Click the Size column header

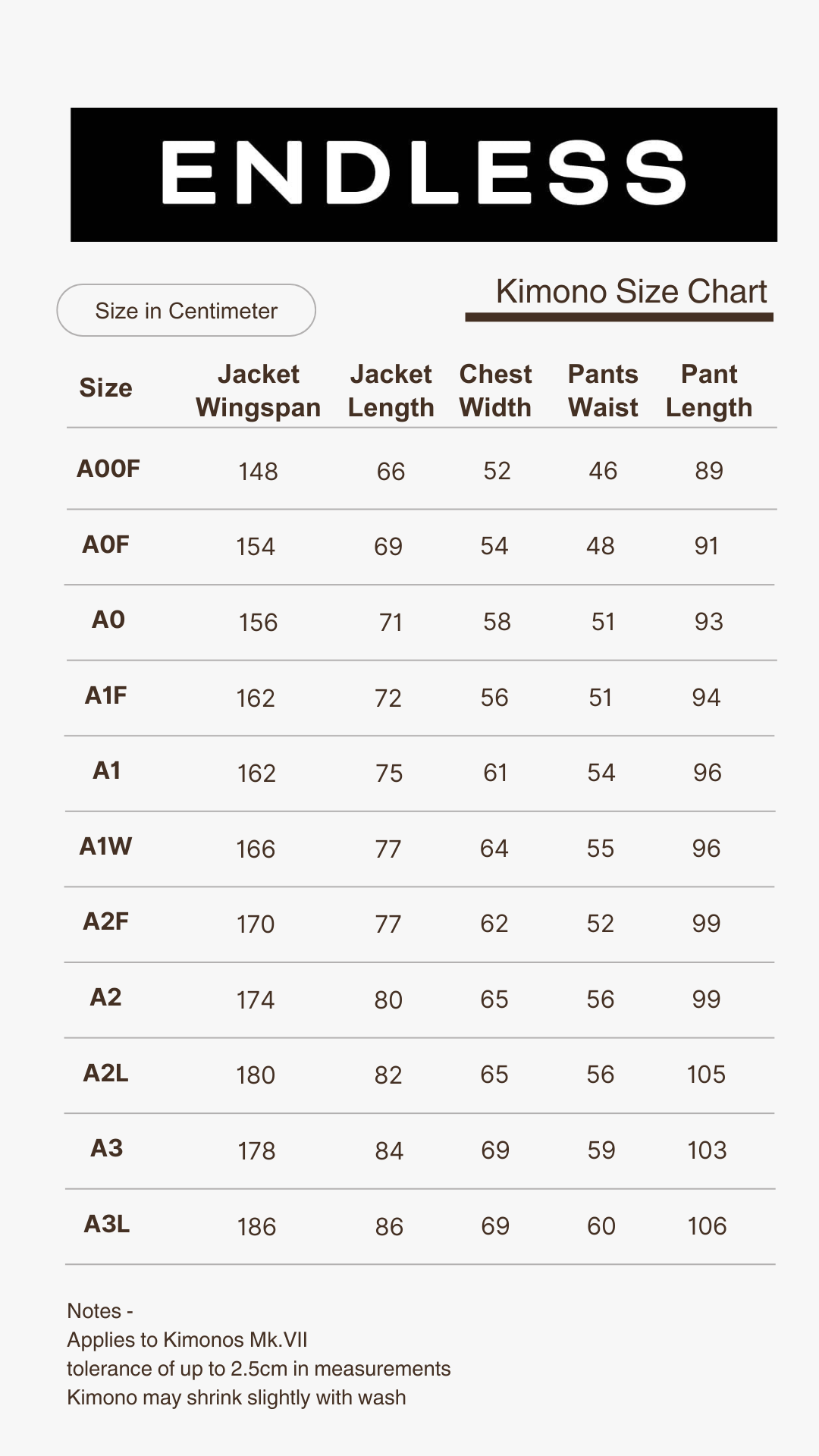[x=105, y=388]
